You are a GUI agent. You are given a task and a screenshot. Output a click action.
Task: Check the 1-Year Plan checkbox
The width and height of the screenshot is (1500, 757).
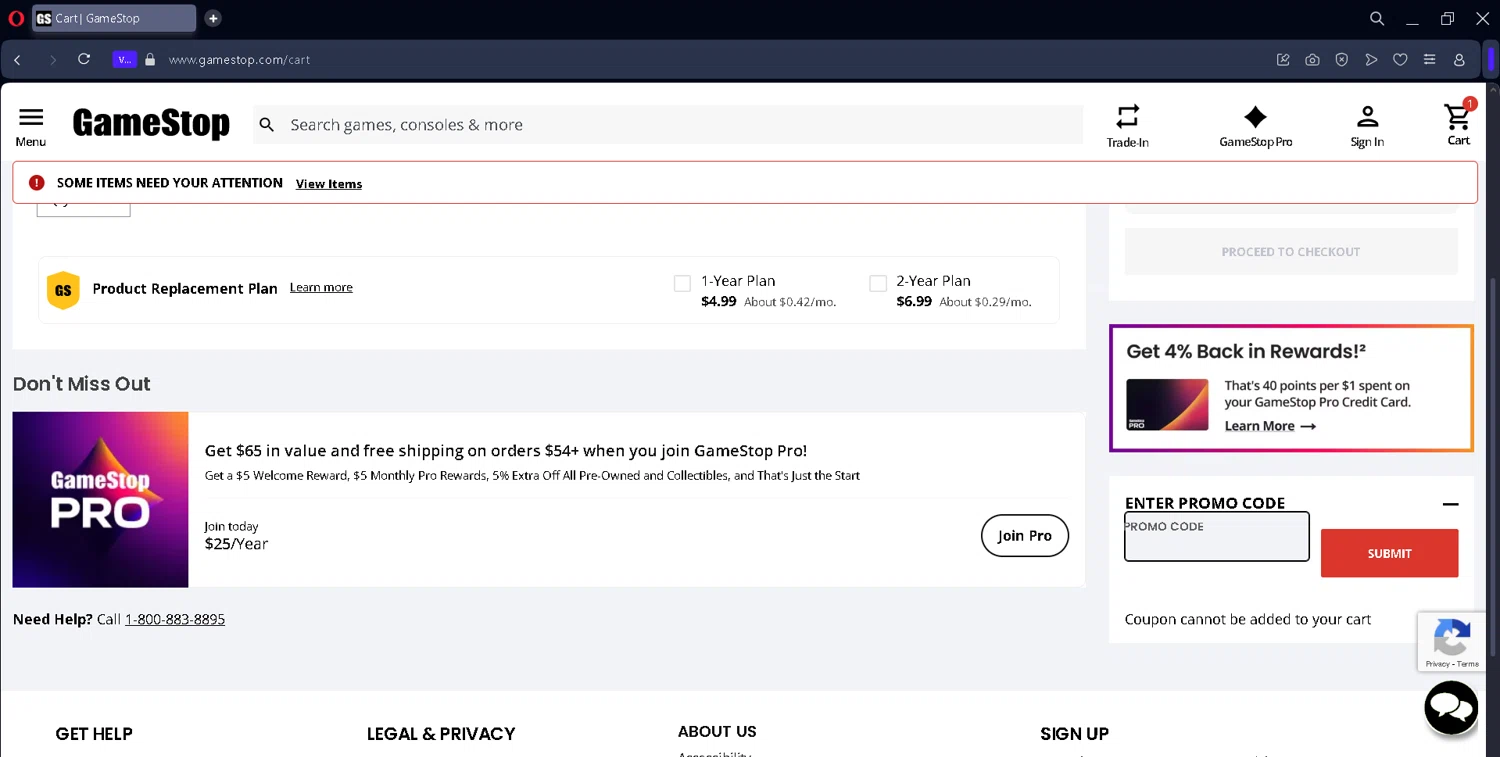coord(682,284)
